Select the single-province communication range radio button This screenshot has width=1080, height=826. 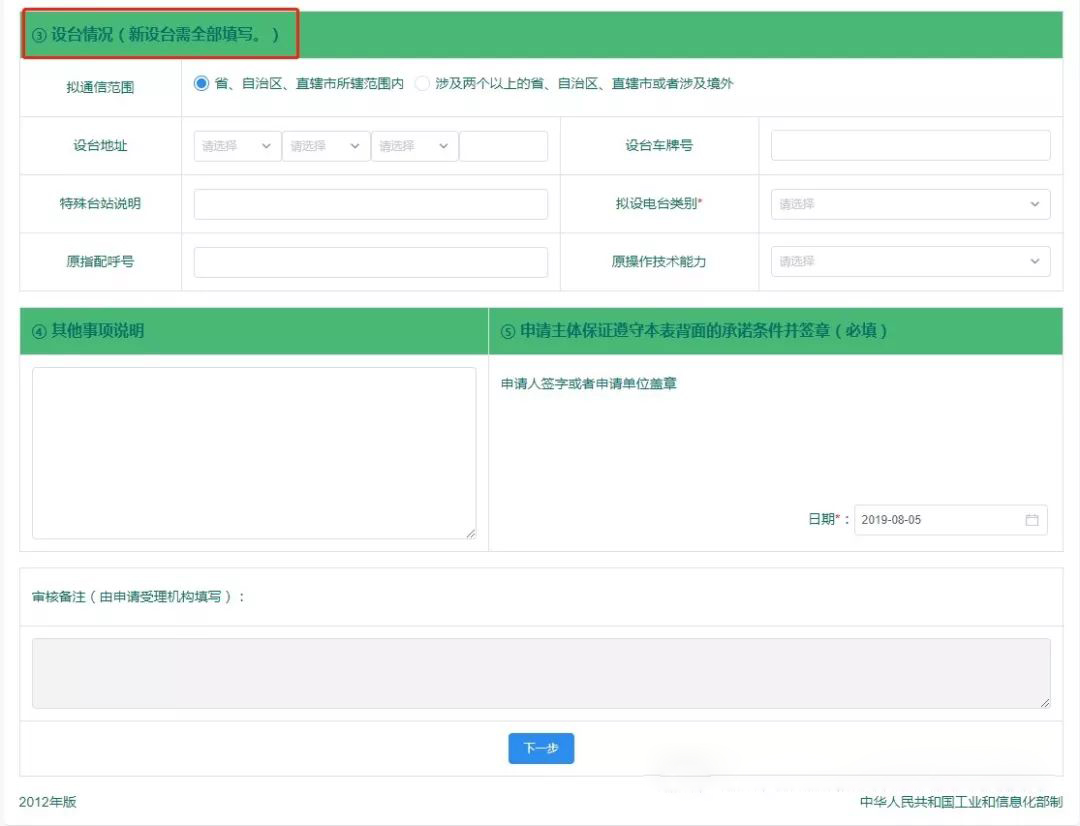[x=201, y=84]
